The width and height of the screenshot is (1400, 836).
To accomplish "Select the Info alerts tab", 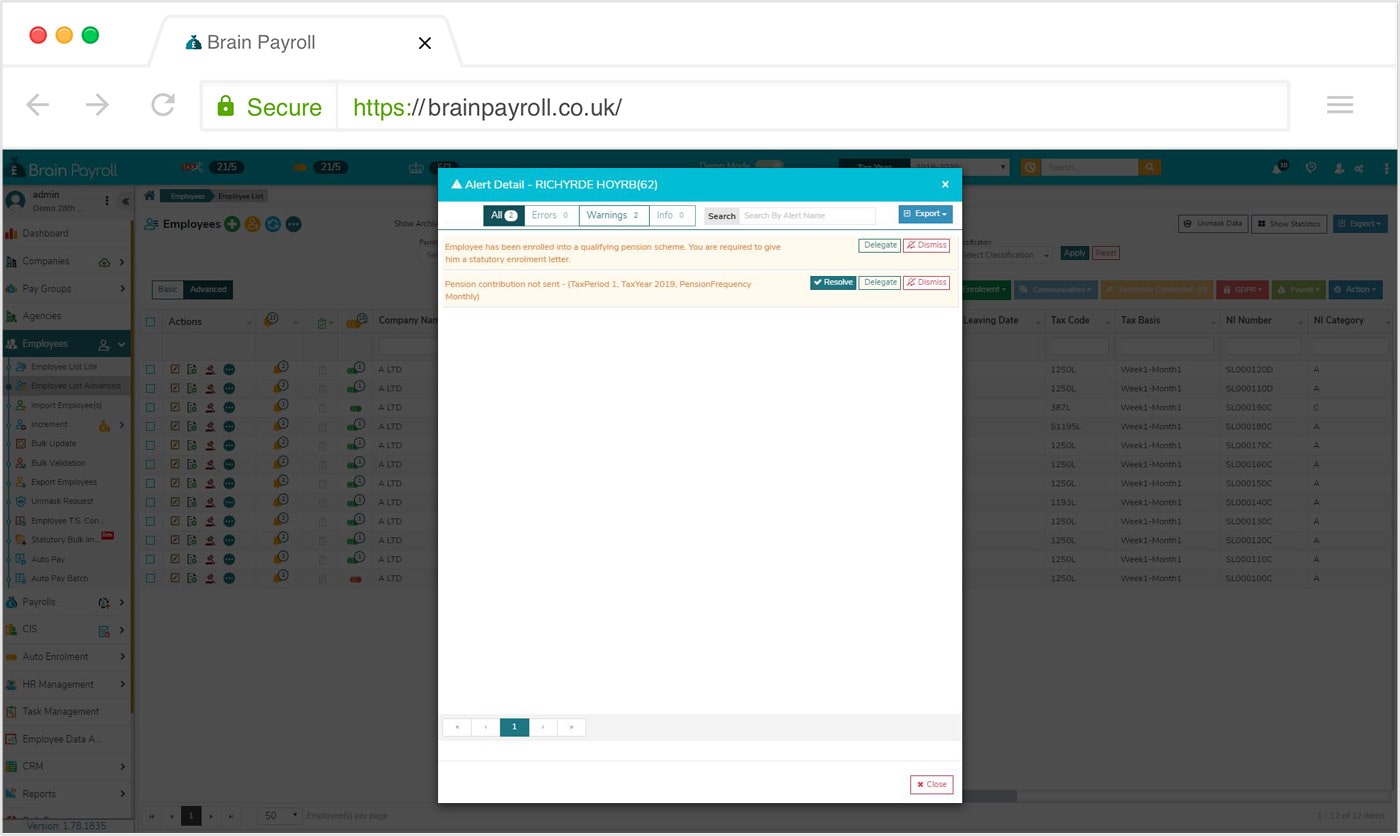I will pos(671,215).
